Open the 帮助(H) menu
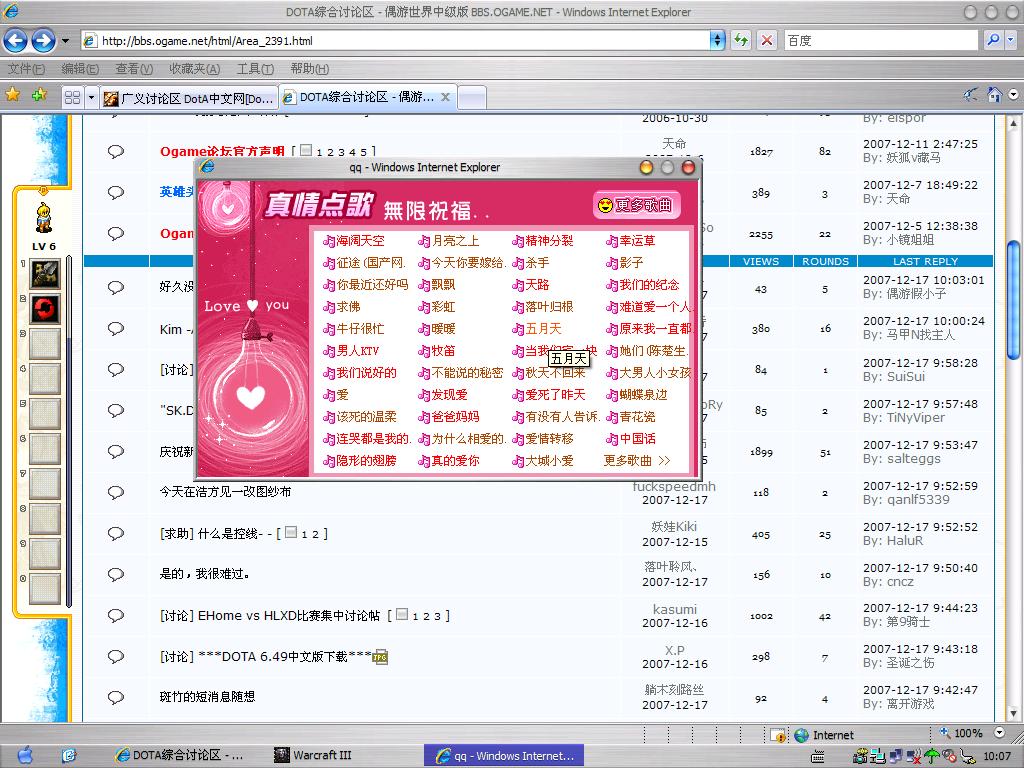The image size is (1024, 768). [x=310, y=69]
